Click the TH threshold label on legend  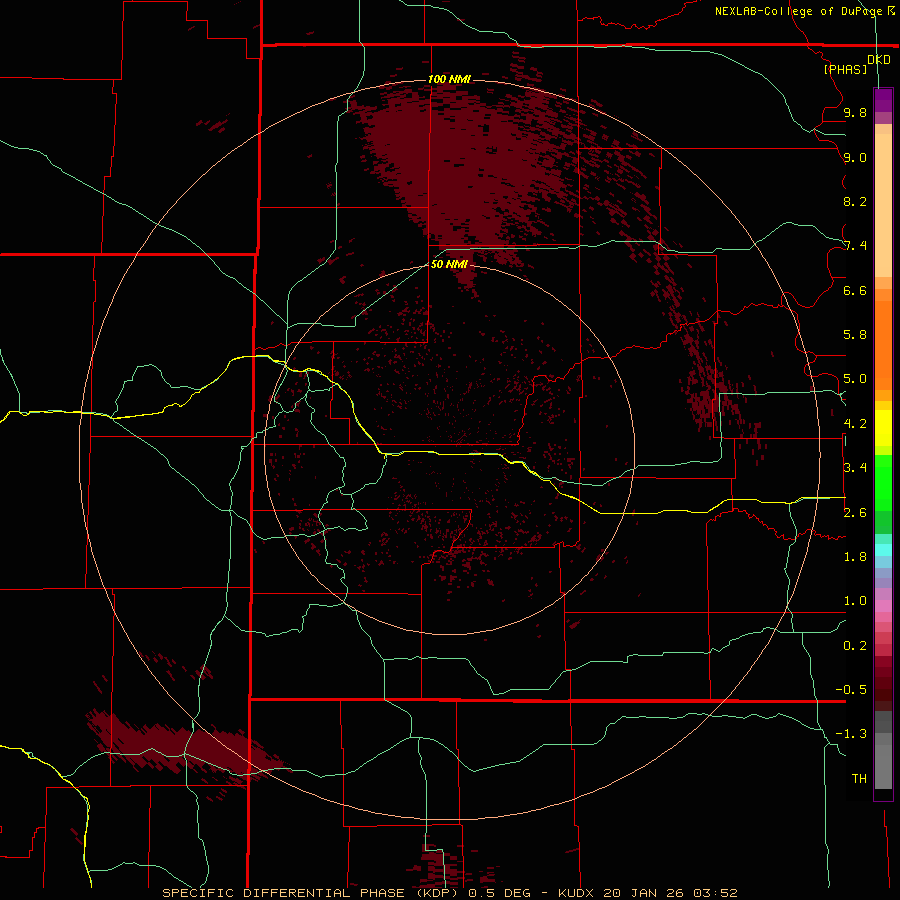tap(859, 779)
